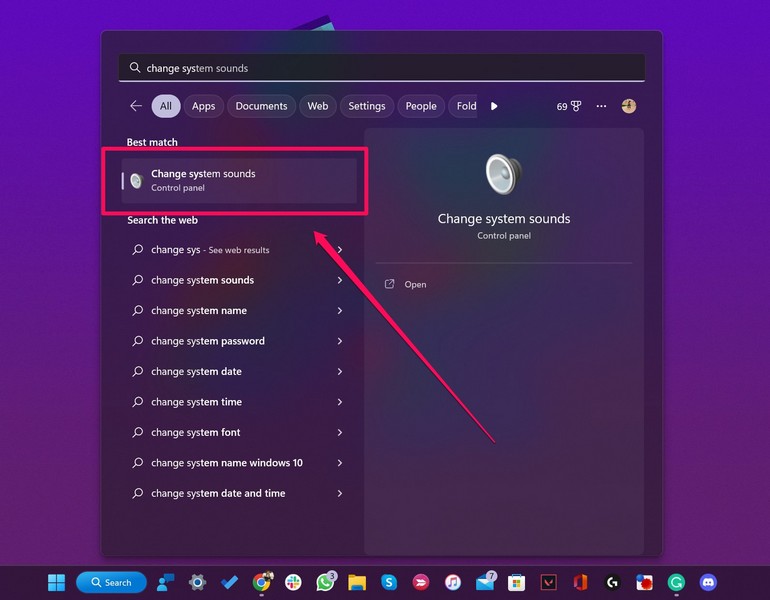The image size is (770, 600).
Task: Switch to the Documents filter tab
Action: click(x=261, y=106)
